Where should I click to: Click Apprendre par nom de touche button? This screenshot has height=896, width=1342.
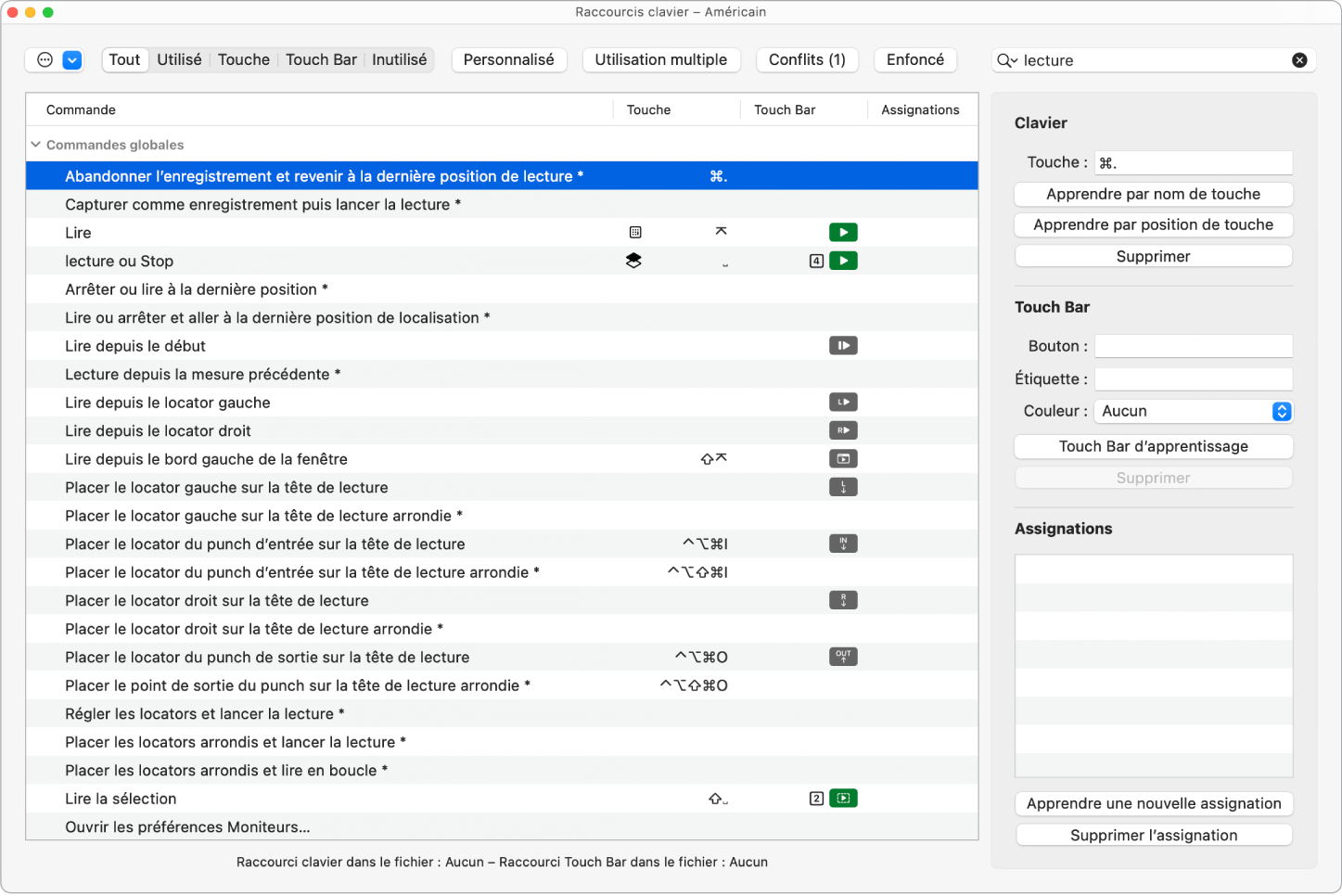tap(1153, 194)
